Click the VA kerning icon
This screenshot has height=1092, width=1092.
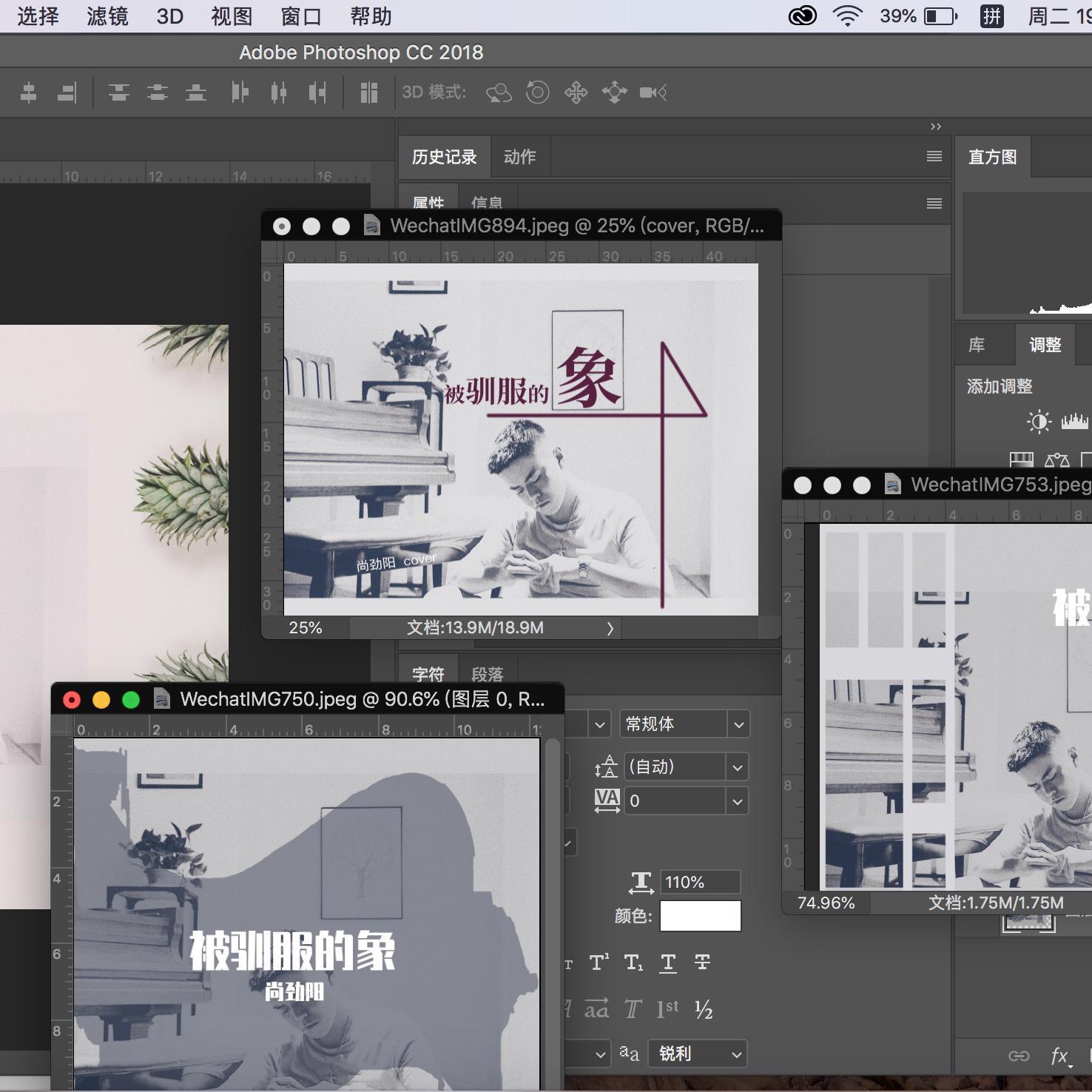(607, 801)
